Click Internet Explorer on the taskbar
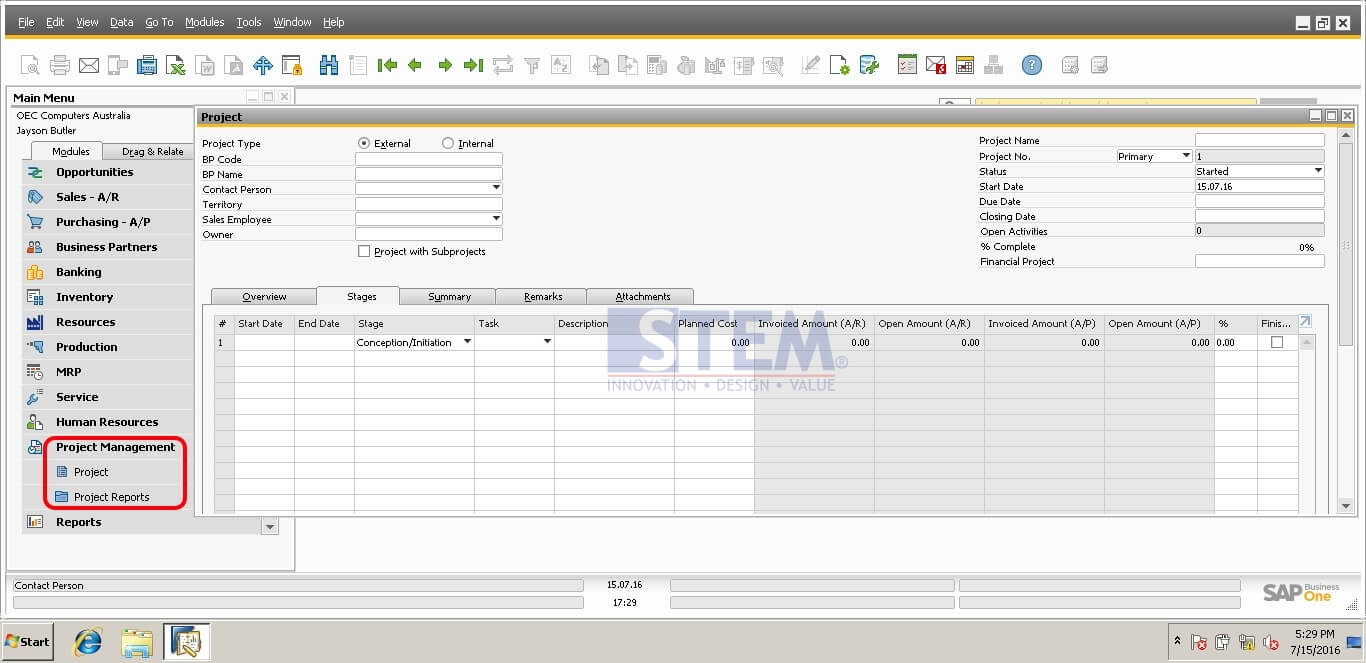This screenshot has height=663, width=1366. (x=88, y=642)
